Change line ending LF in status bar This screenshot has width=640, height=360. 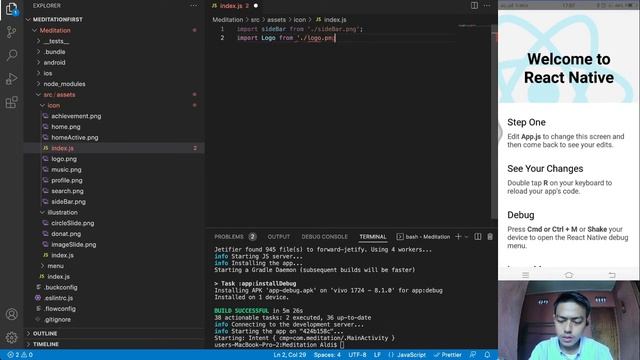coord(377,355)
